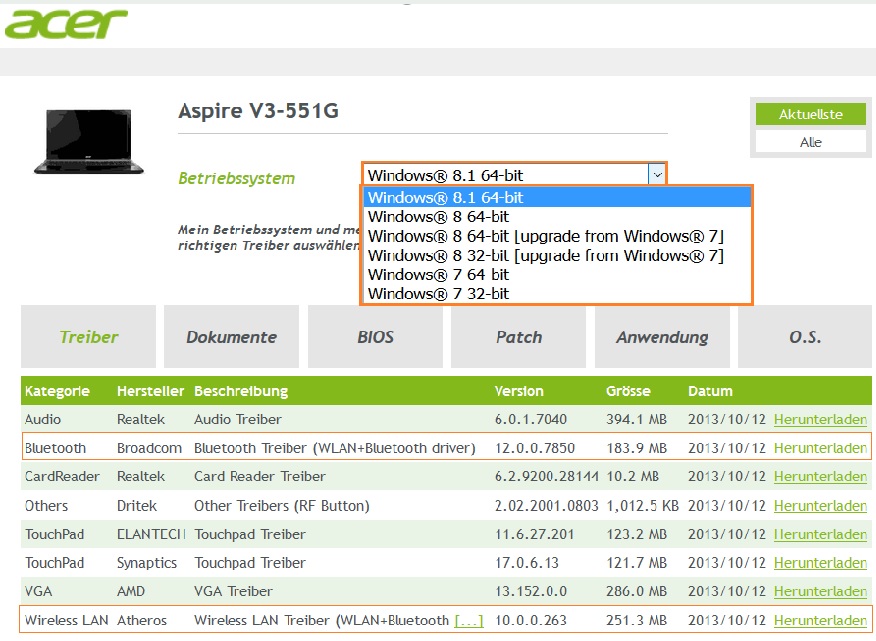Click version 6.2.9200.28144 in CardReader row
Viewport: 876px width, 641px height.
(x=546, y=476)
